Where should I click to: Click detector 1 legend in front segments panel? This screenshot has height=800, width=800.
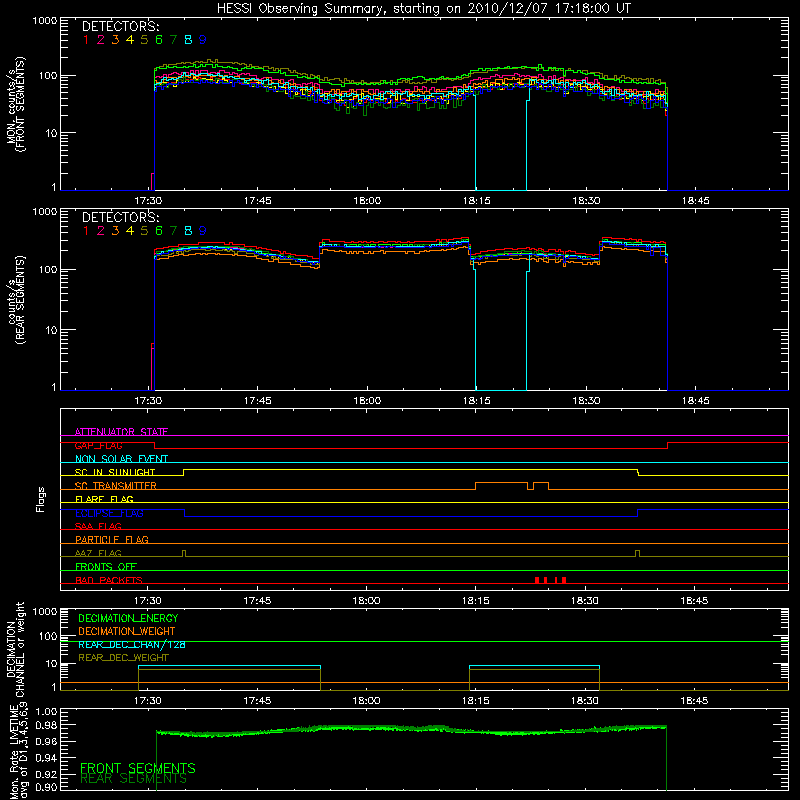86,39
